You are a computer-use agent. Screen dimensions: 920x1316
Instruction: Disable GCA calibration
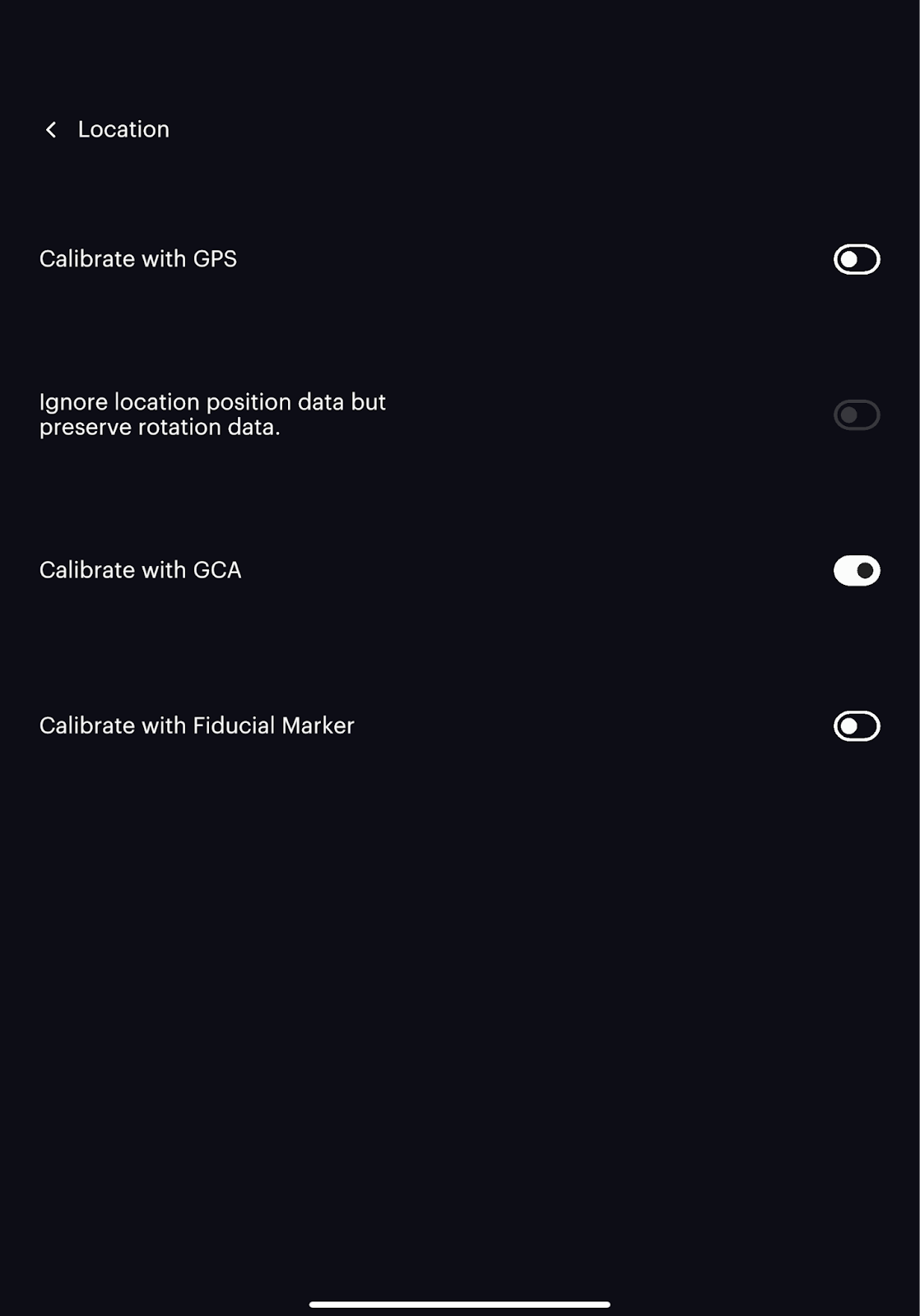point(857,571)
